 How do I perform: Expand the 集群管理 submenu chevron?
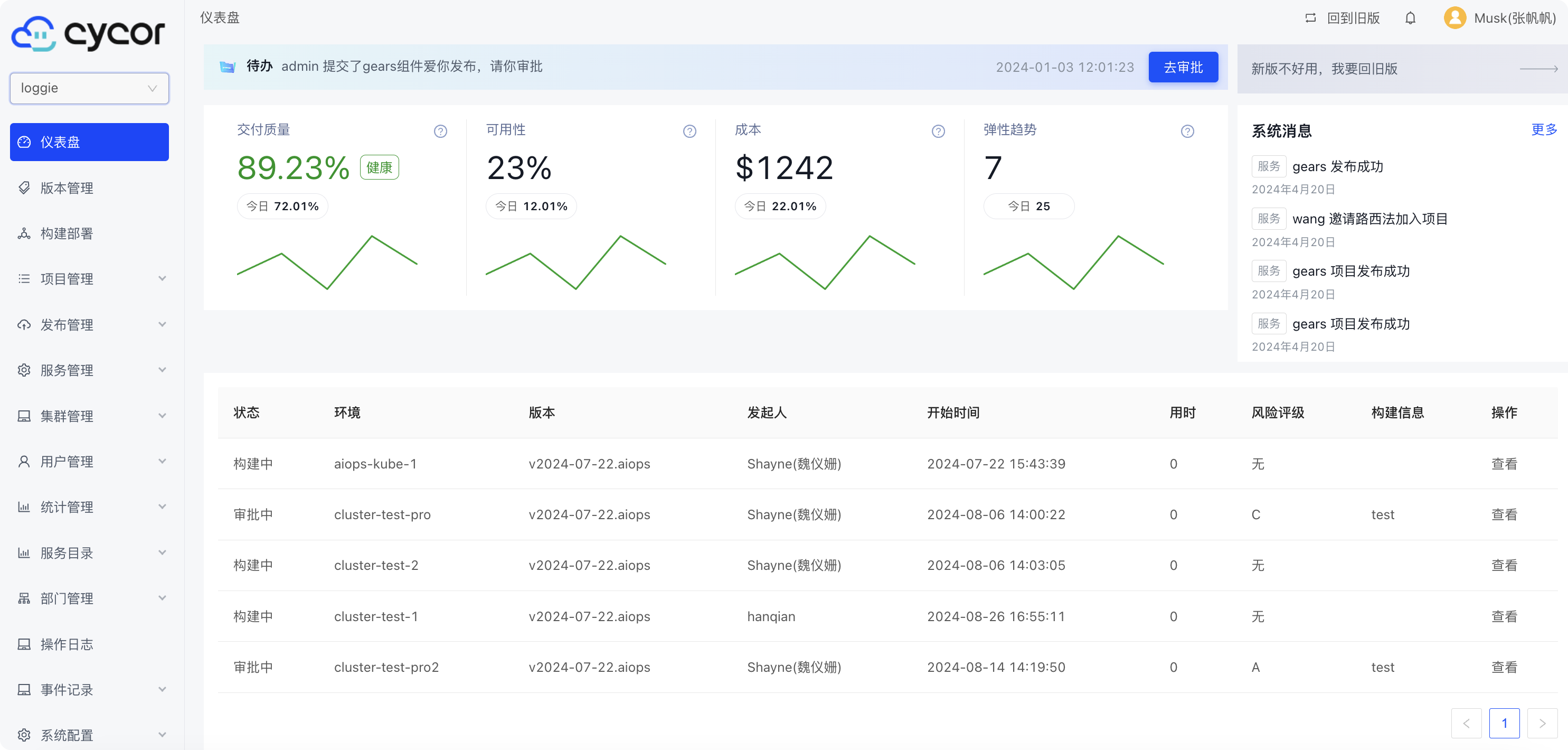click(162, 416)
